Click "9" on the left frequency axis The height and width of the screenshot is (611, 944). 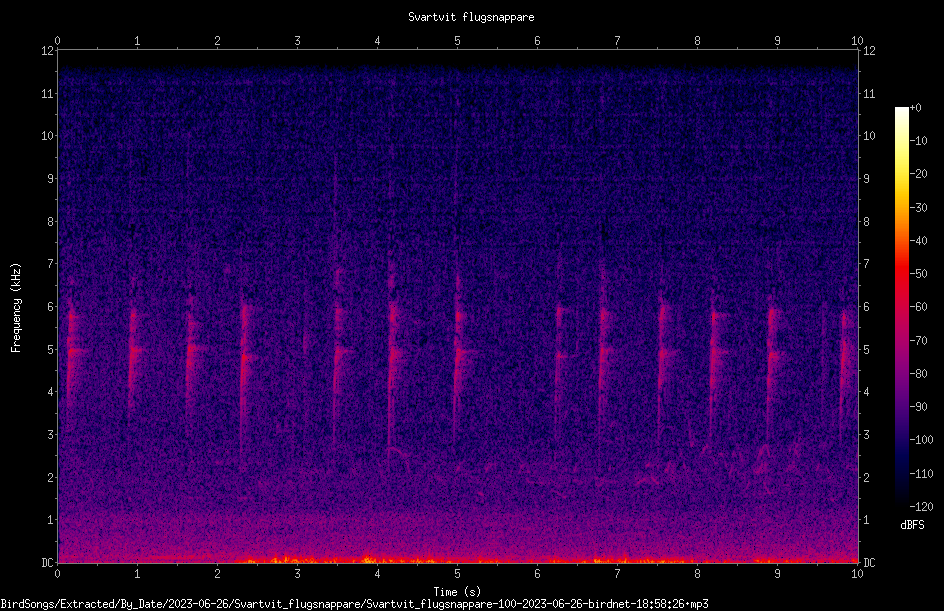click(x=51, y=179)
